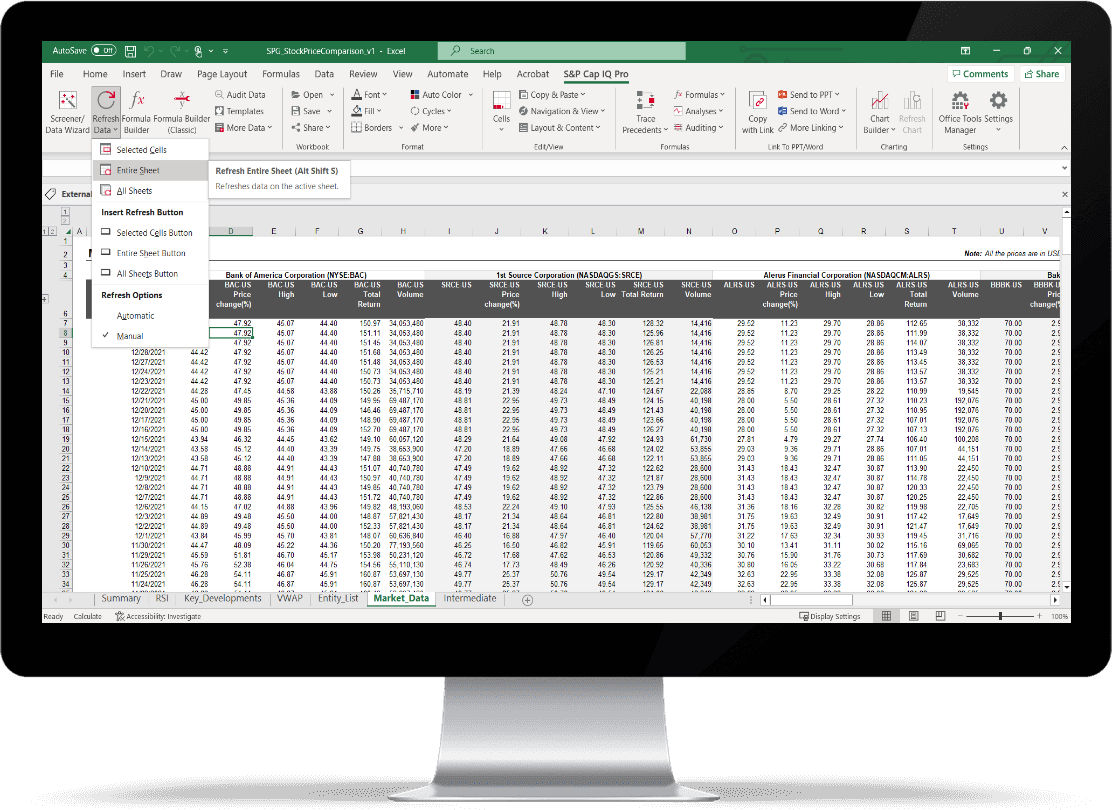
Task: Click the vertical scrollbar down arrow
Action: click(1066, 587)
